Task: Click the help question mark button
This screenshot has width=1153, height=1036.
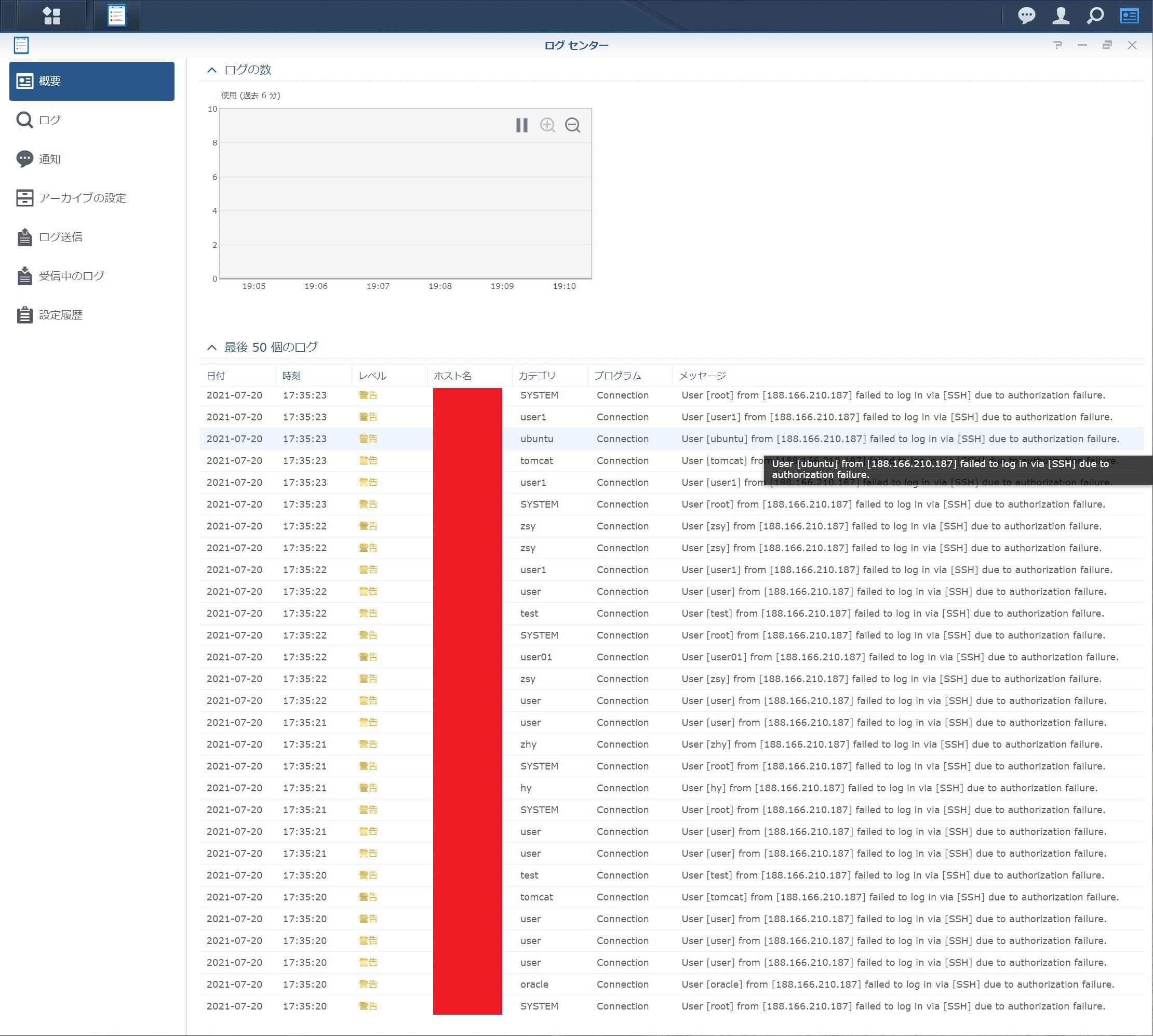Action: click(1057, 45)
